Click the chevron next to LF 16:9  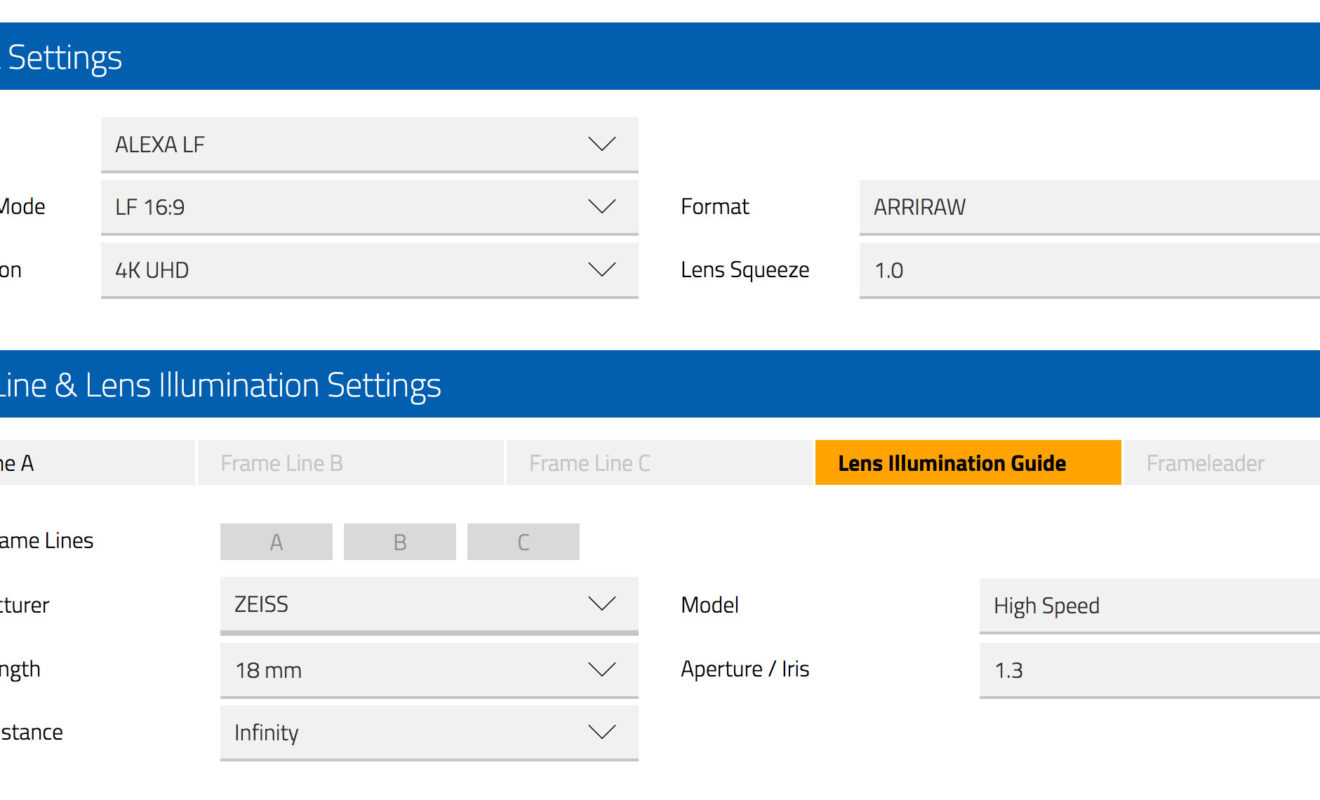[602, 206]
